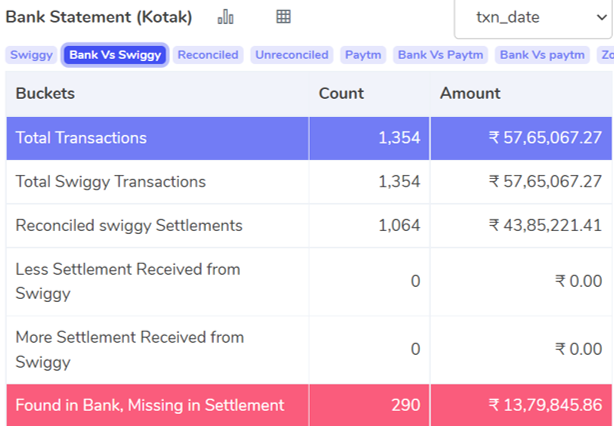Open Found in Bank, Missing in Settlement
This screenshot has height=434, width=614.
tap(309, 405)
